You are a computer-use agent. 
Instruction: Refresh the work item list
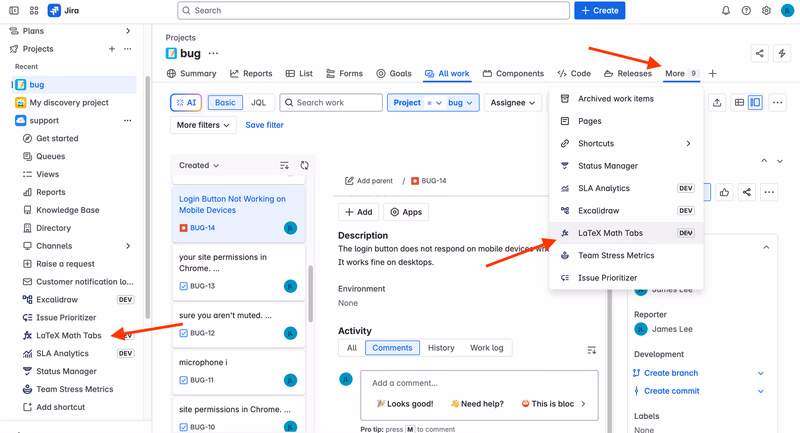[305, 165]
